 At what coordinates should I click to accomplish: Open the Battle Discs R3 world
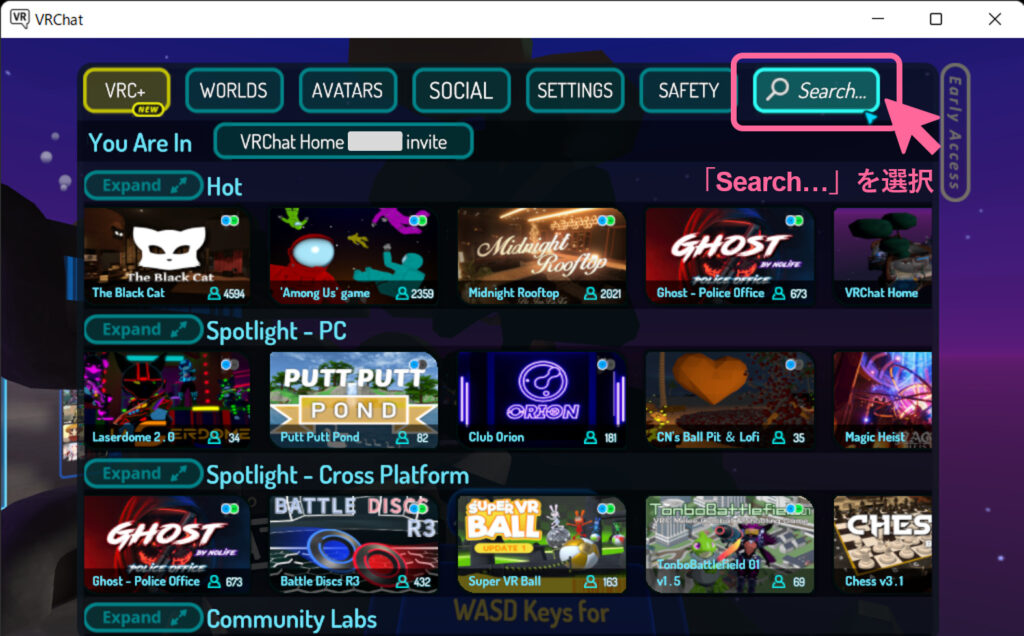point(354,545)
